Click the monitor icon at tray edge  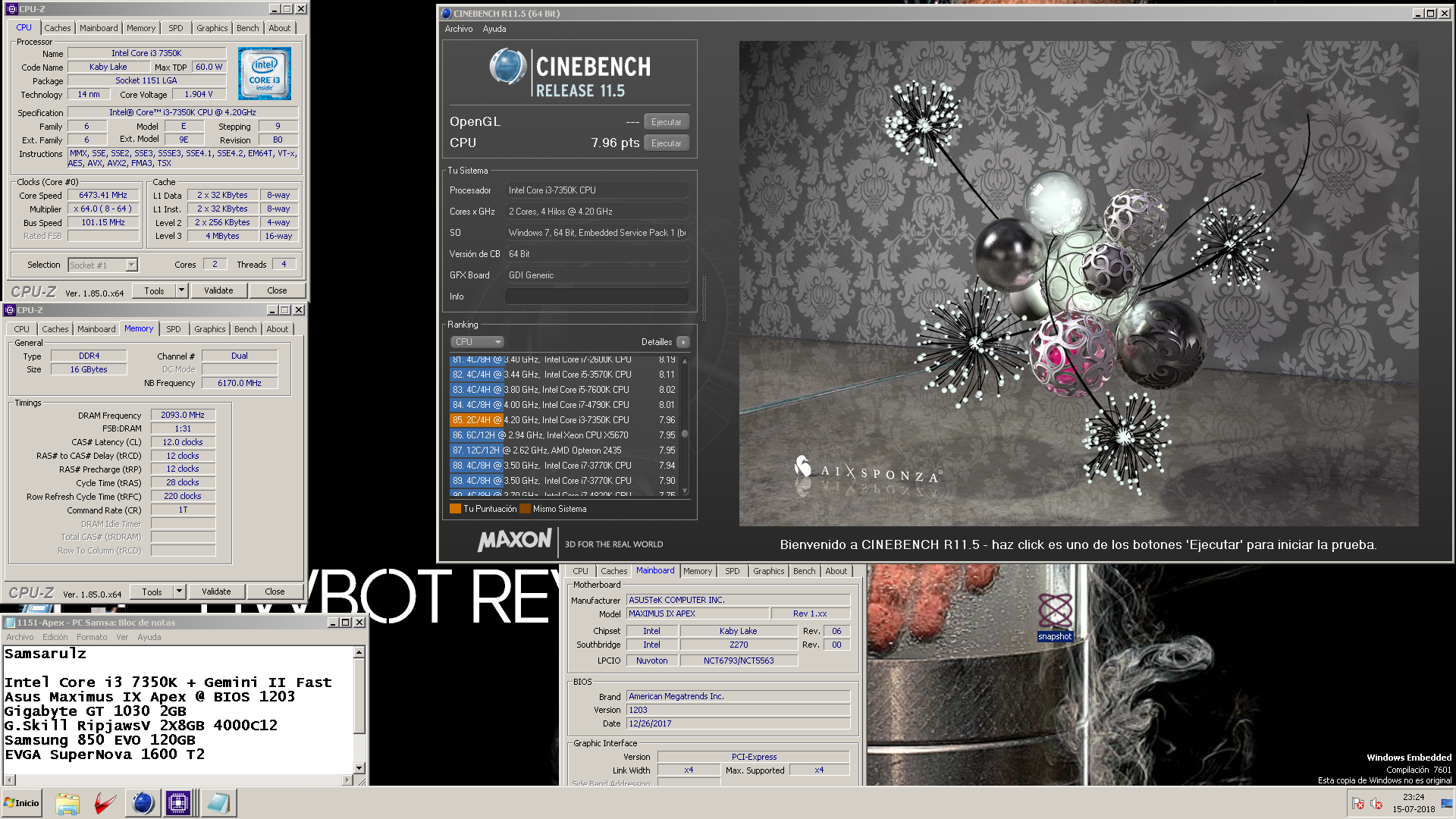point(1447,803)
